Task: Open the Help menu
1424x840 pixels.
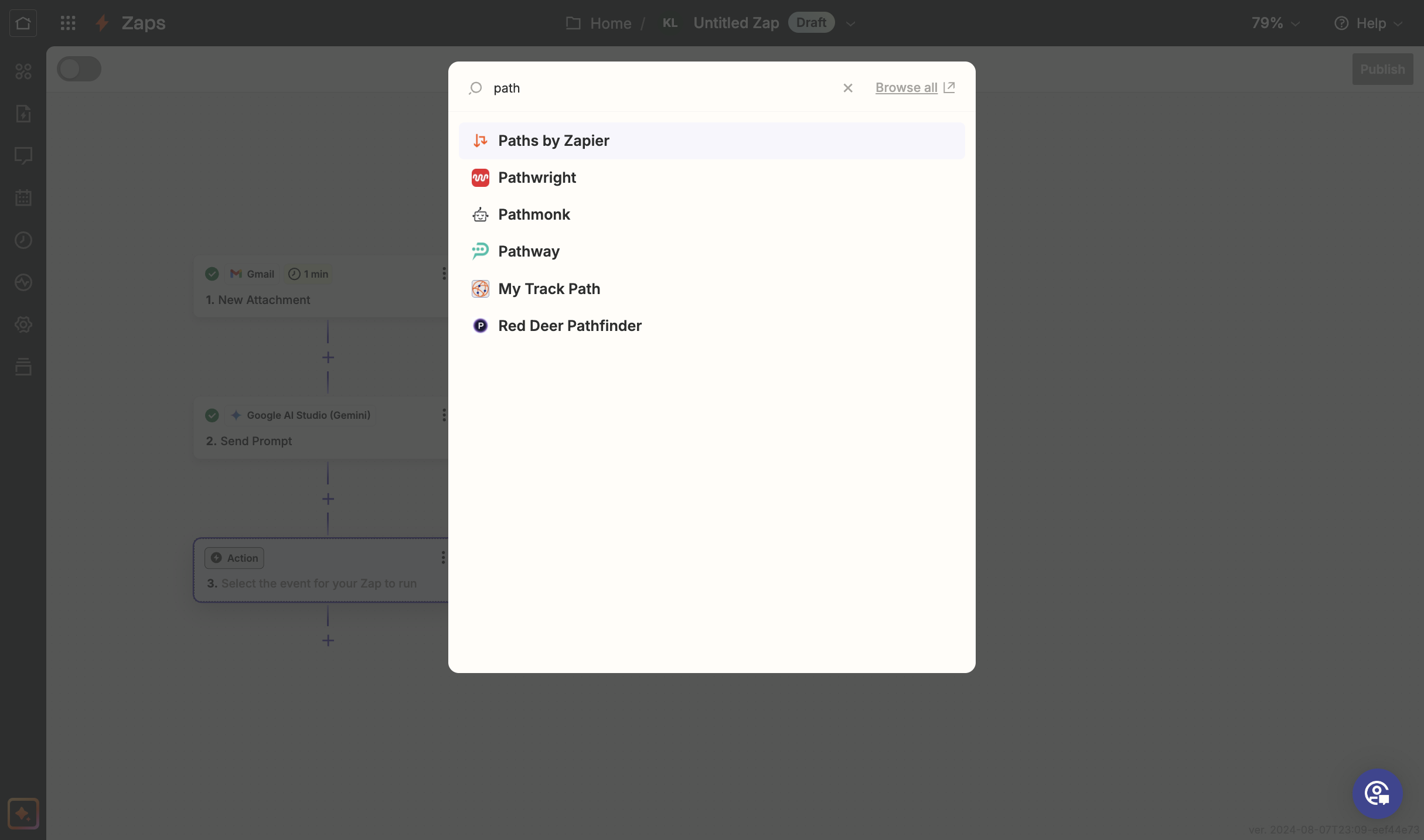Action: click(1368, 23)
